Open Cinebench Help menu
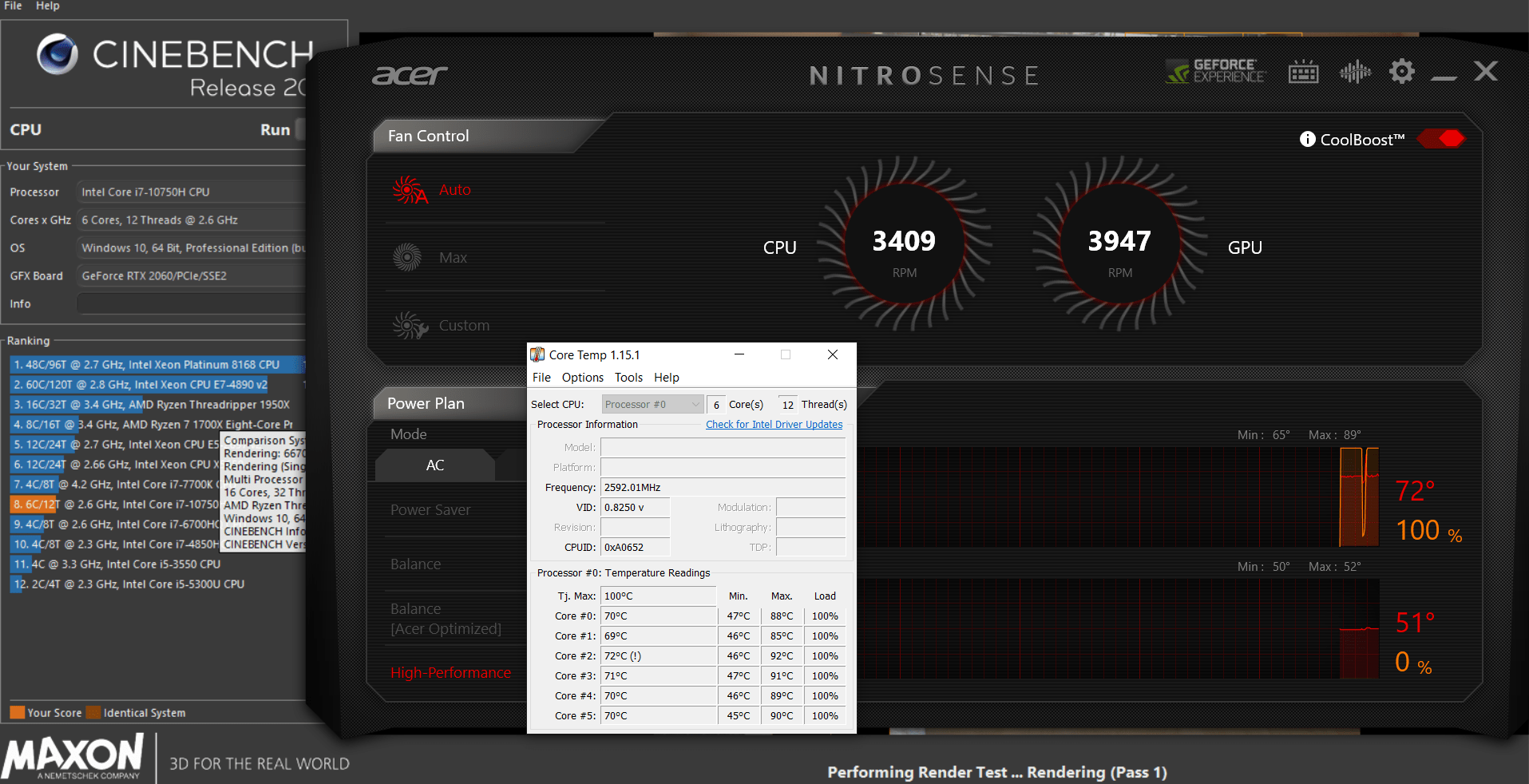1529x784 pixels. pos(48,6)
